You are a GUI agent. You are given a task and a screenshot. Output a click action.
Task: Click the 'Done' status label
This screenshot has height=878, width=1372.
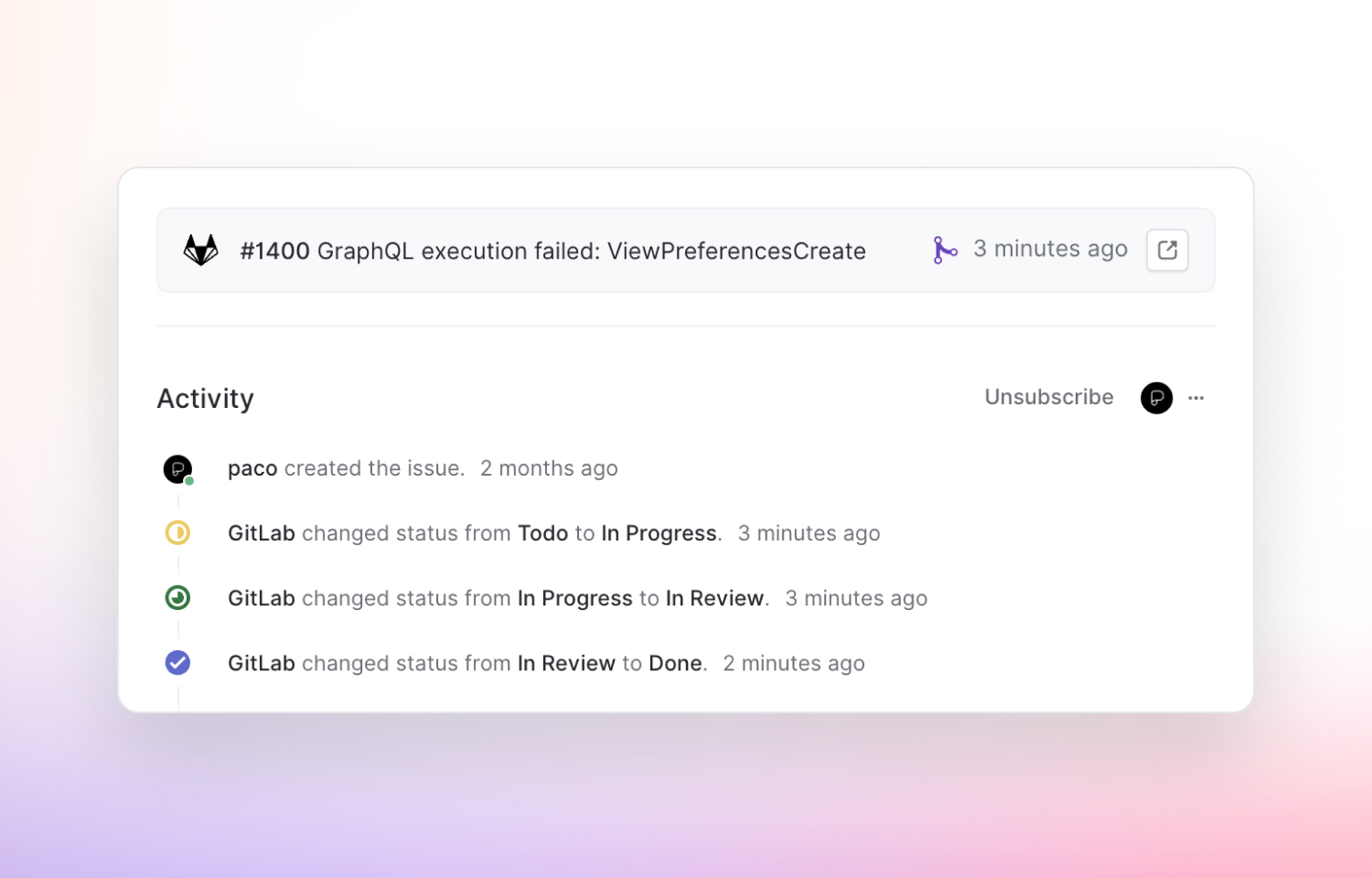[x=676, y=663]
